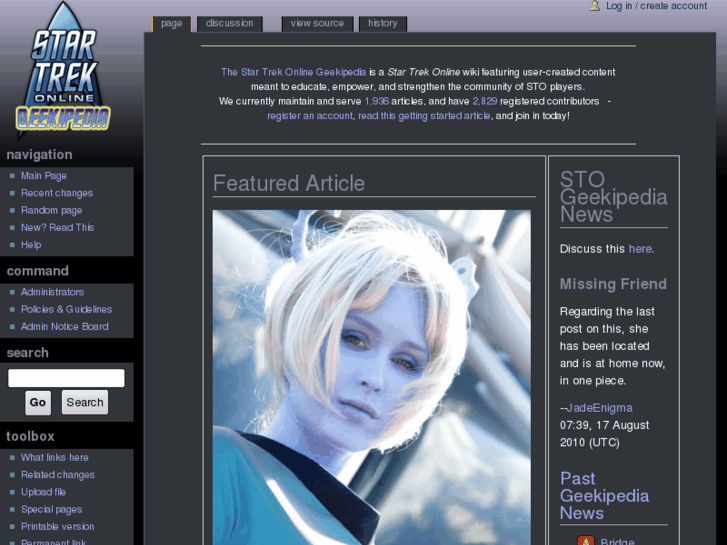Click the toolbox sidebar heading
The height and width of the screenshot is (545, 727).
point(30,436)
